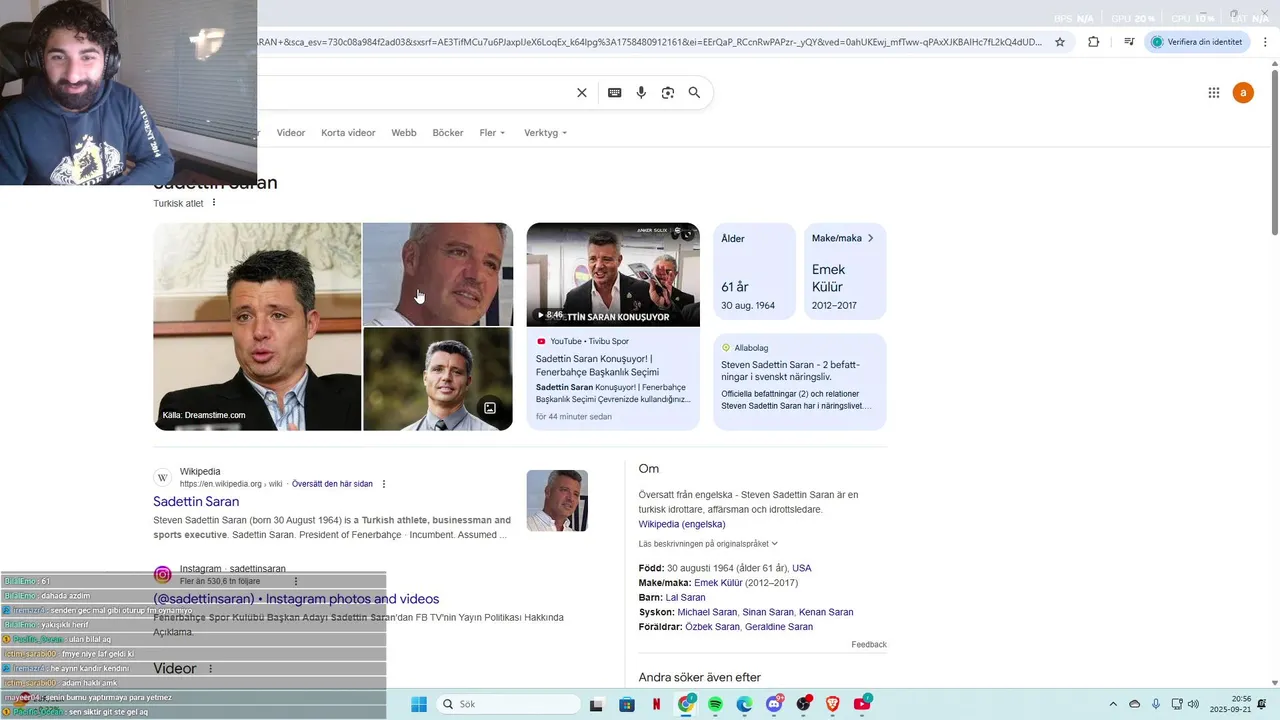Open more options beside 'Turkisk atlet'

[x=214, y=203]
